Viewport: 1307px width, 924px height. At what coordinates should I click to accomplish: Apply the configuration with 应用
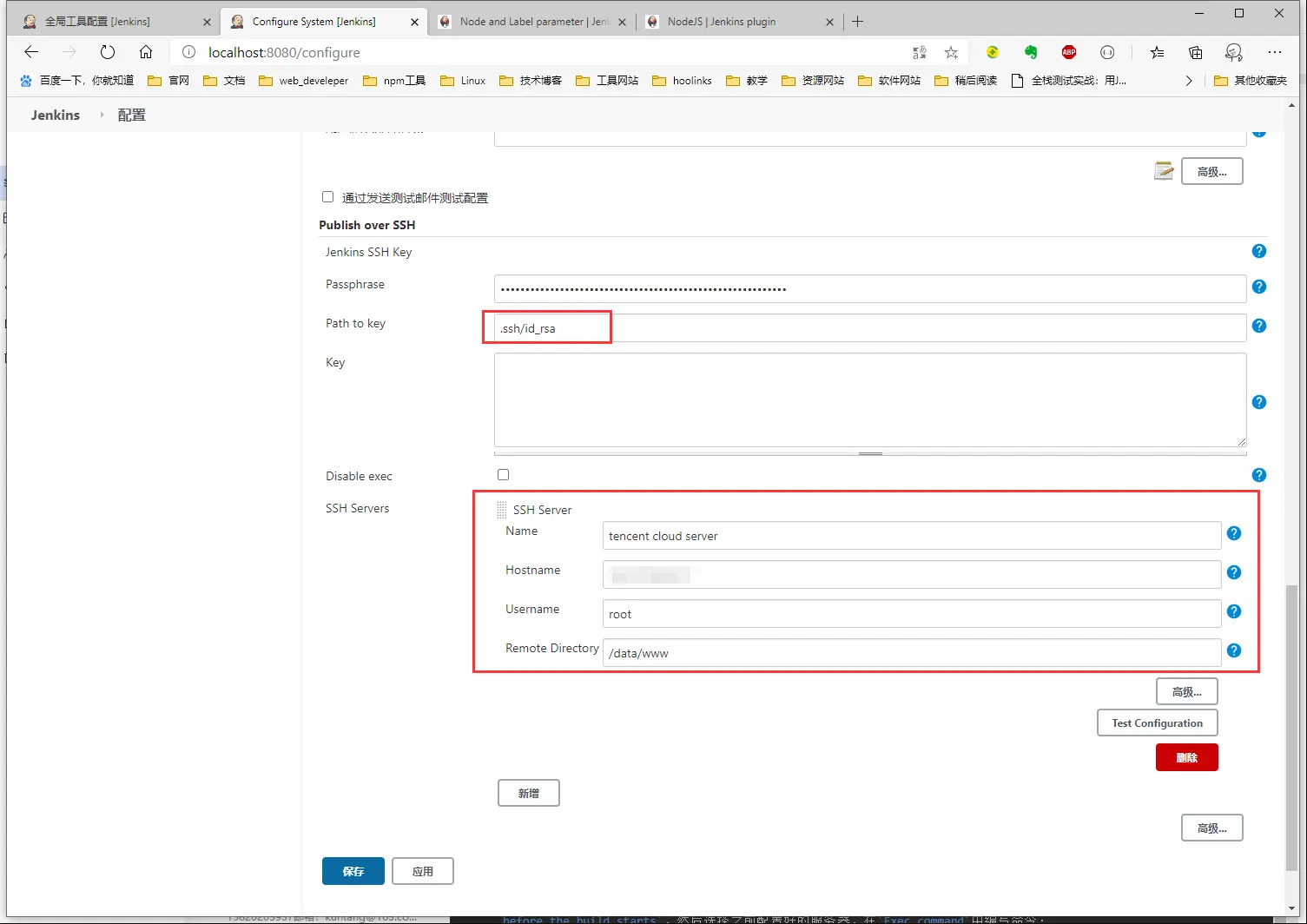tap(422, 871)
